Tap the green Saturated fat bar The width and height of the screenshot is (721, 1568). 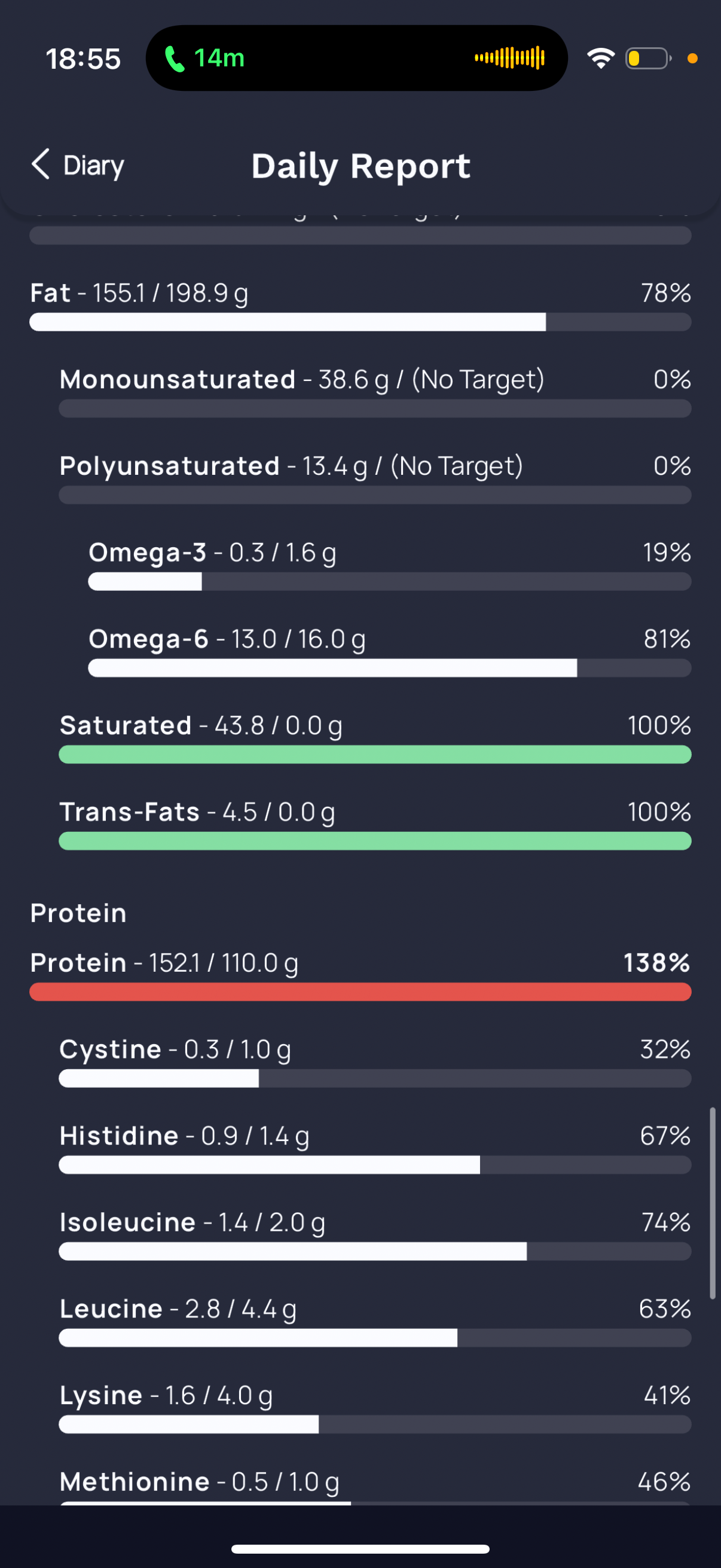[375, 755]
